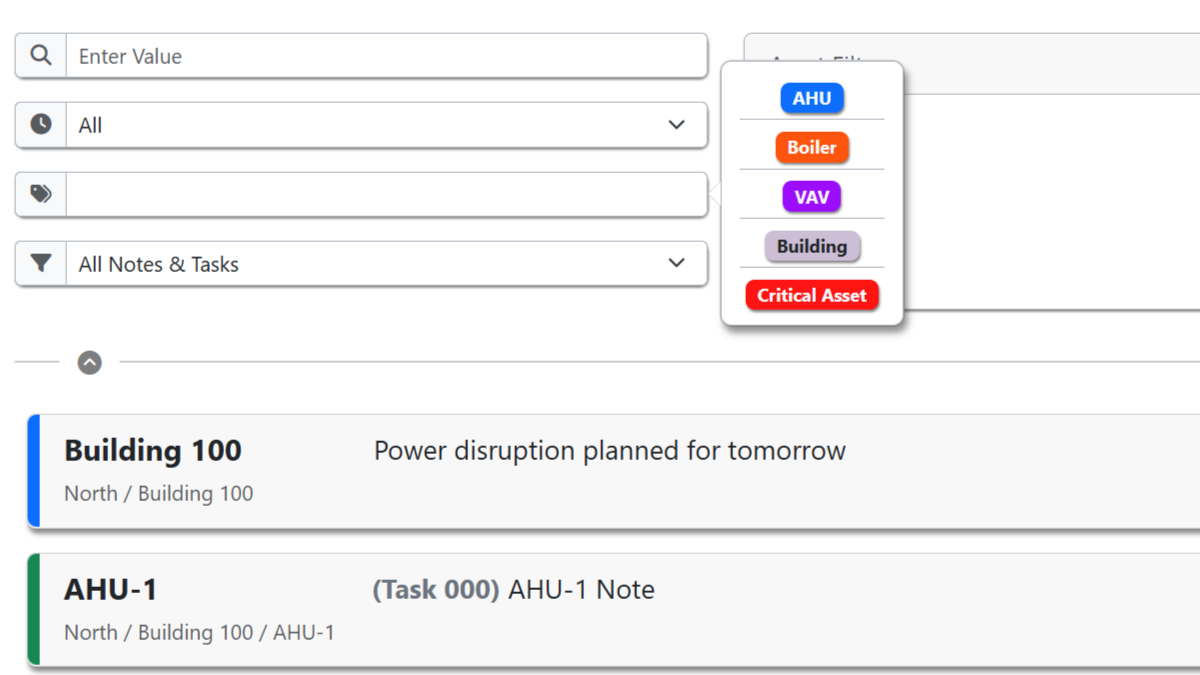Click the magnifying glass search icon
Image resolution: width=1200 pixels, height=675 pixels.
coord(41,56)
